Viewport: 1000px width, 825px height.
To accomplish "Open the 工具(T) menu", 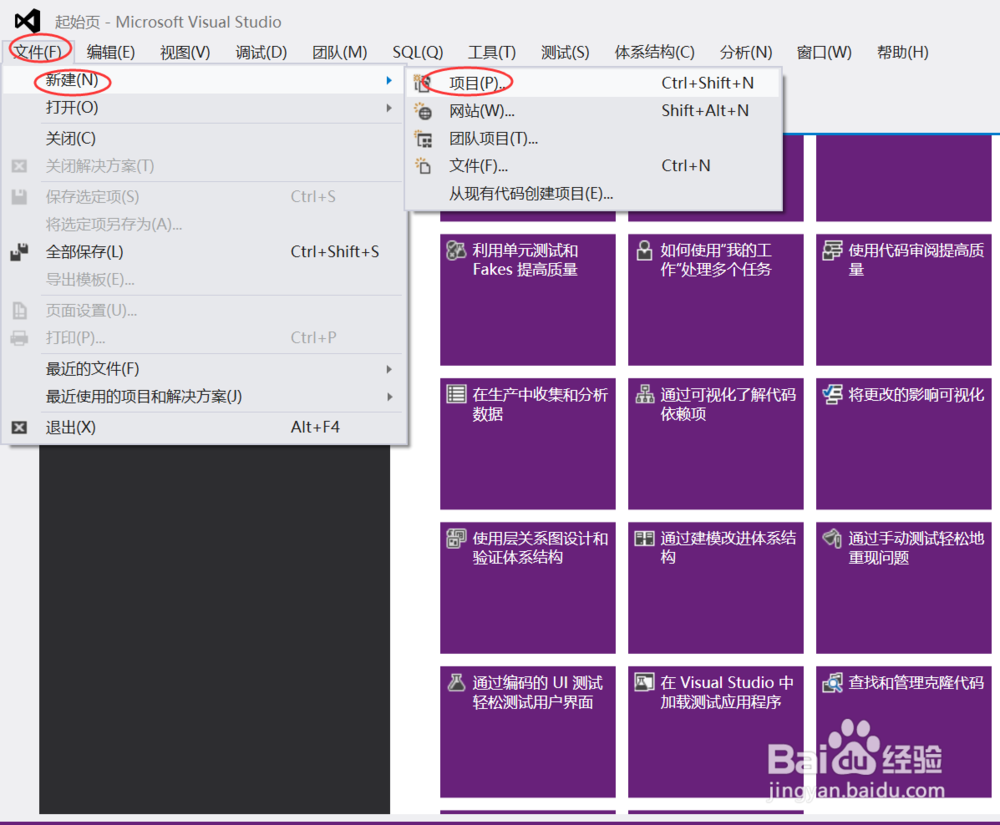I will coord(492,52).
